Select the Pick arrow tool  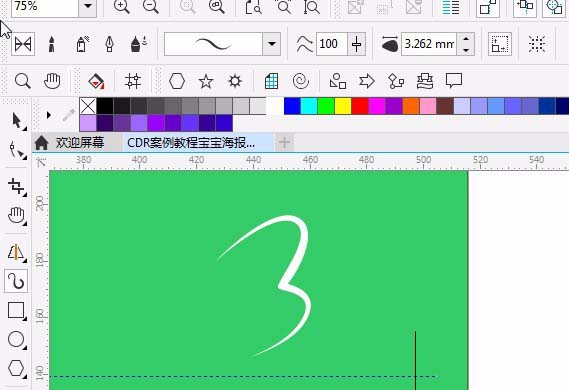pyautogui.click(x=17, y=121)
